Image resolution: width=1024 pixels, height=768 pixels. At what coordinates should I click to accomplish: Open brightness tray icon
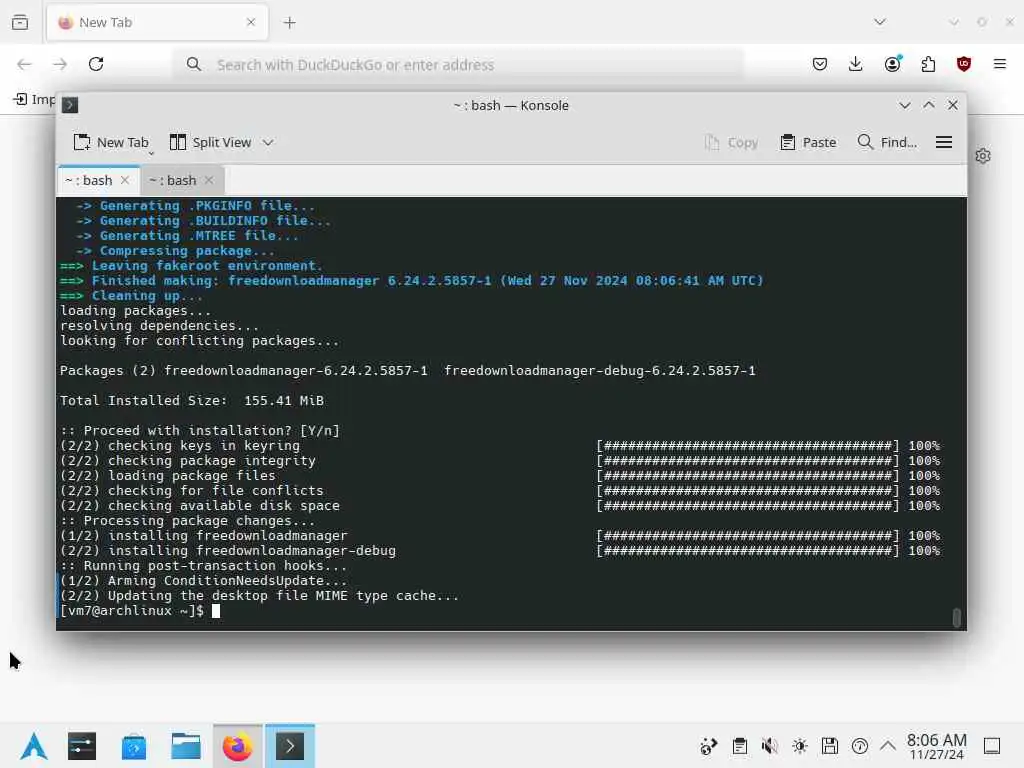click(x=799, y=746)
